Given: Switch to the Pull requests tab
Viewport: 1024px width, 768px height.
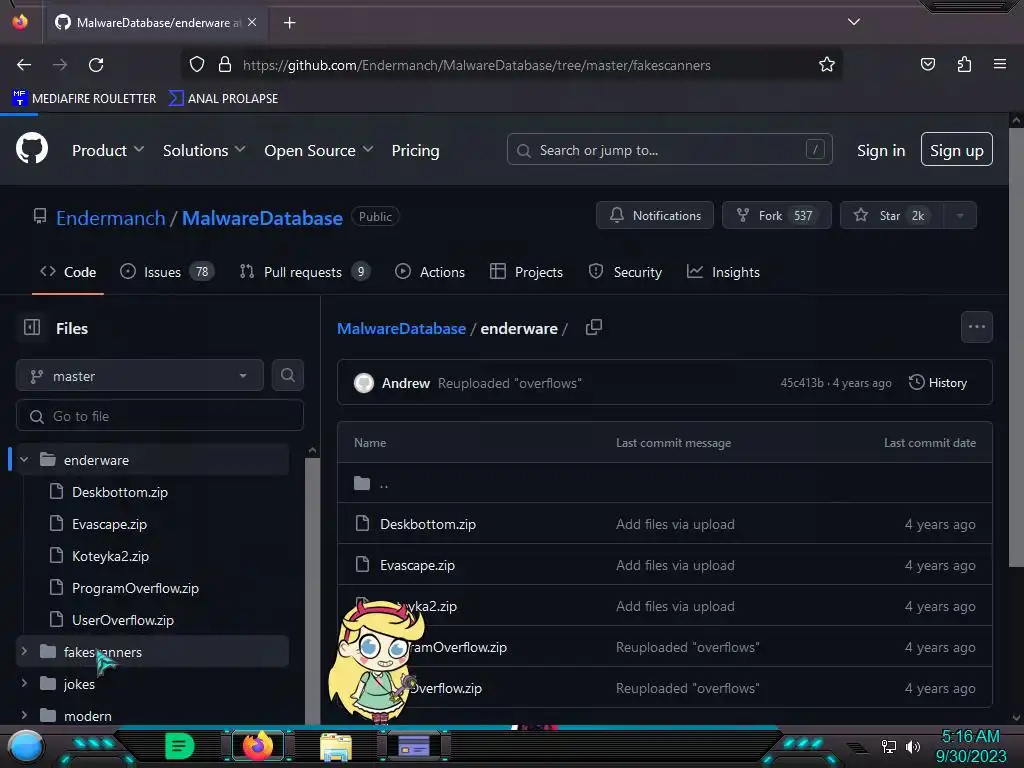Looking at the screenshot, I should [305, 272].
